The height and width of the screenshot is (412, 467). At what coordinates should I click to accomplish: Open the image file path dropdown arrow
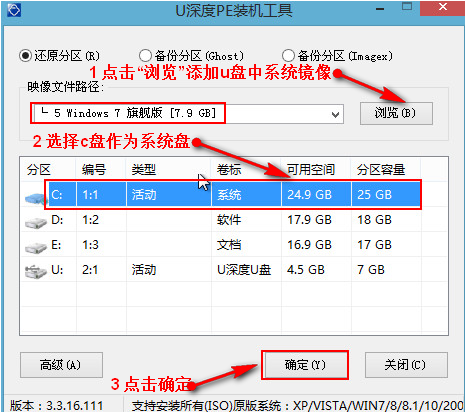point(335,115)
